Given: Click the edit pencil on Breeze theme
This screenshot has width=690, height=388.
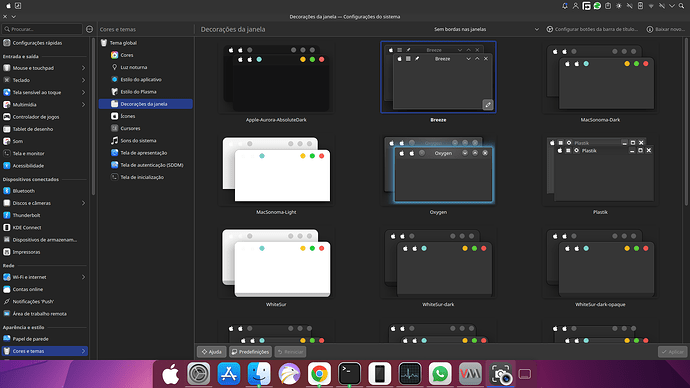Looking at the screenshot, I should coord(488,105).
